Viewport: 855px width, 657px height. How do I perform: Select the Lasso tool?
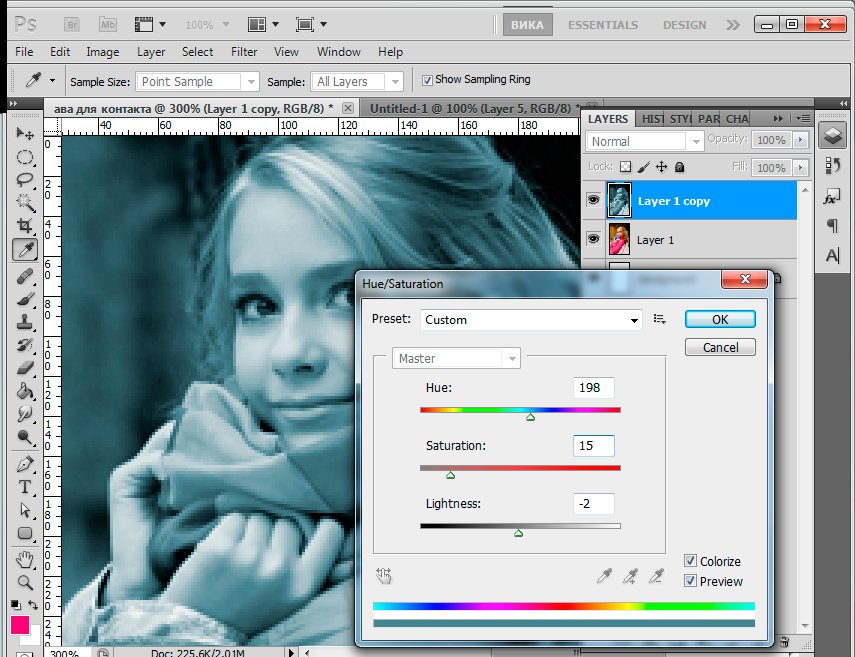coord(25,180)
